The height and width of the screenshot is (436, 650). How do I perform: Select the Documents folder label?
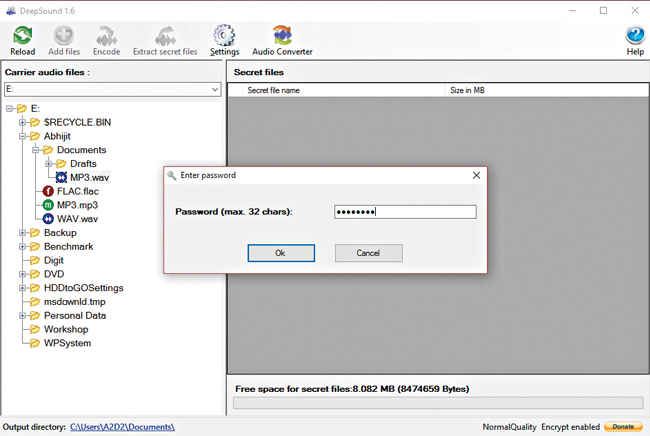82,150
